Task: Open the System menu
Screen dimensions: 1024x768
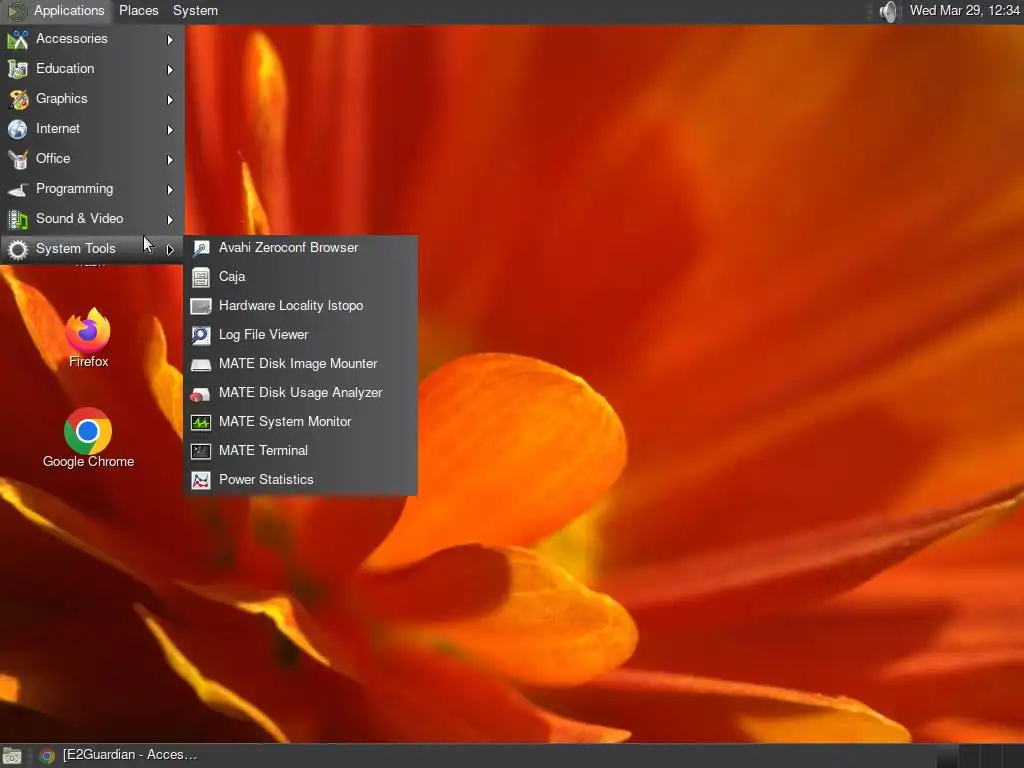Action: [195, 11]
